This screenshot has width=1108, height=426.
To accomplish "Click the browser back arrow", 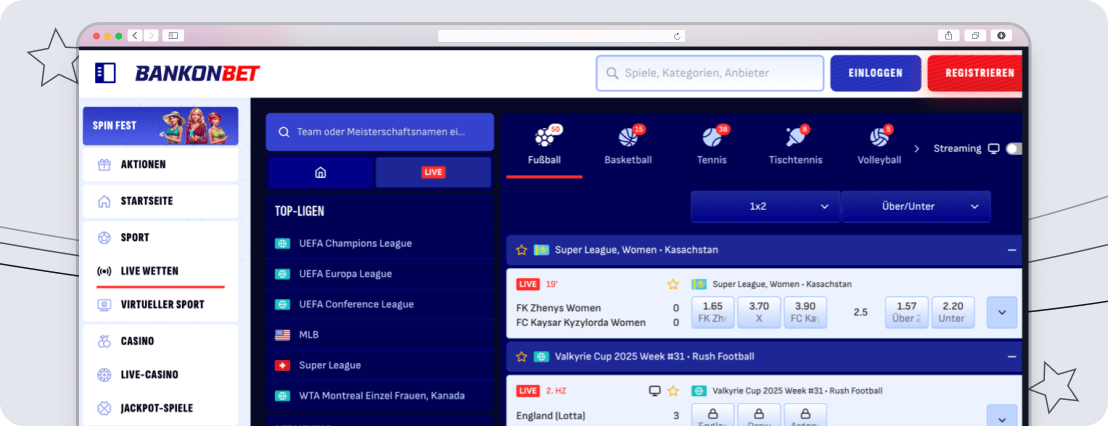I will click(135, 35).
